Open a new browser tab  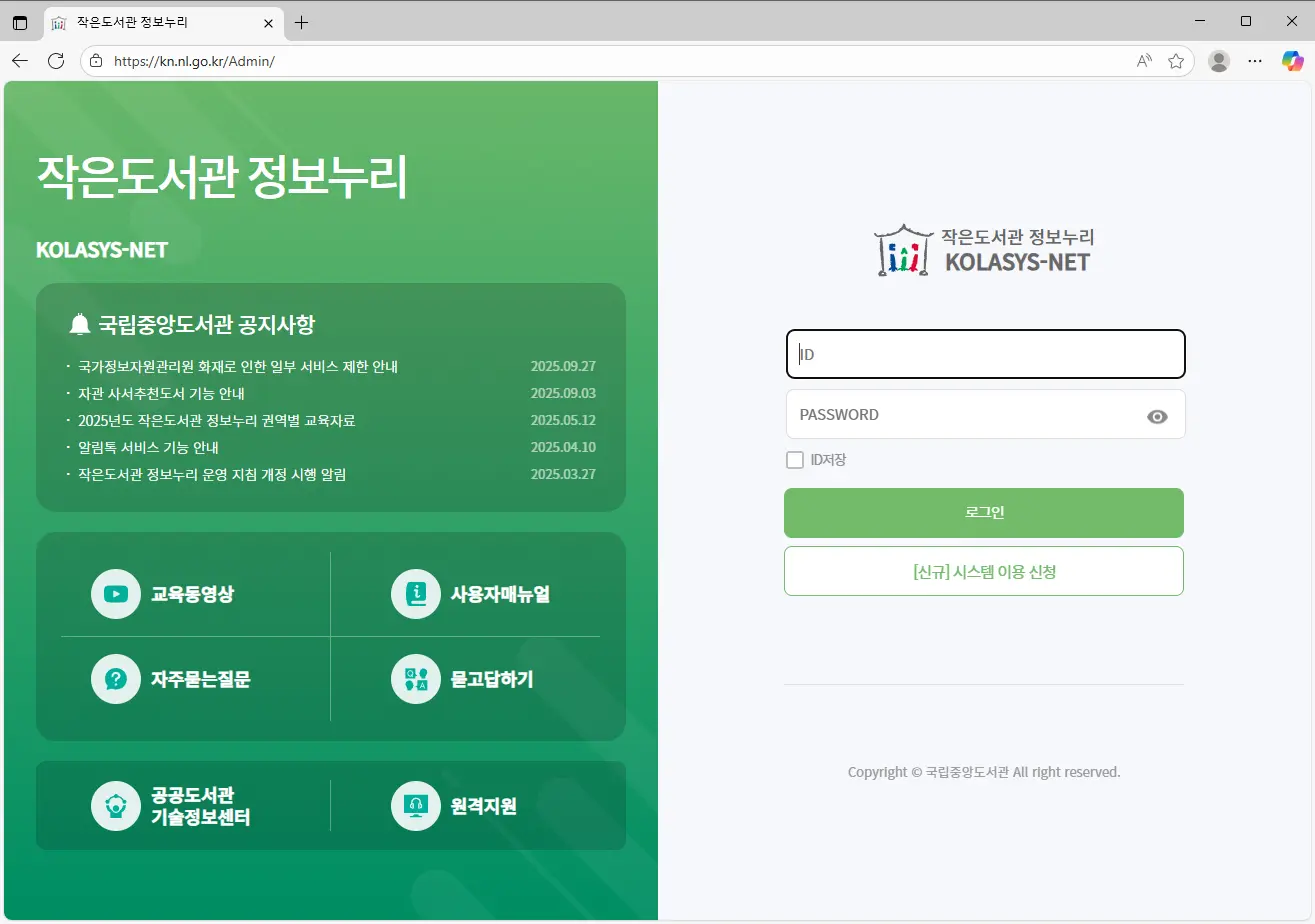301,22
